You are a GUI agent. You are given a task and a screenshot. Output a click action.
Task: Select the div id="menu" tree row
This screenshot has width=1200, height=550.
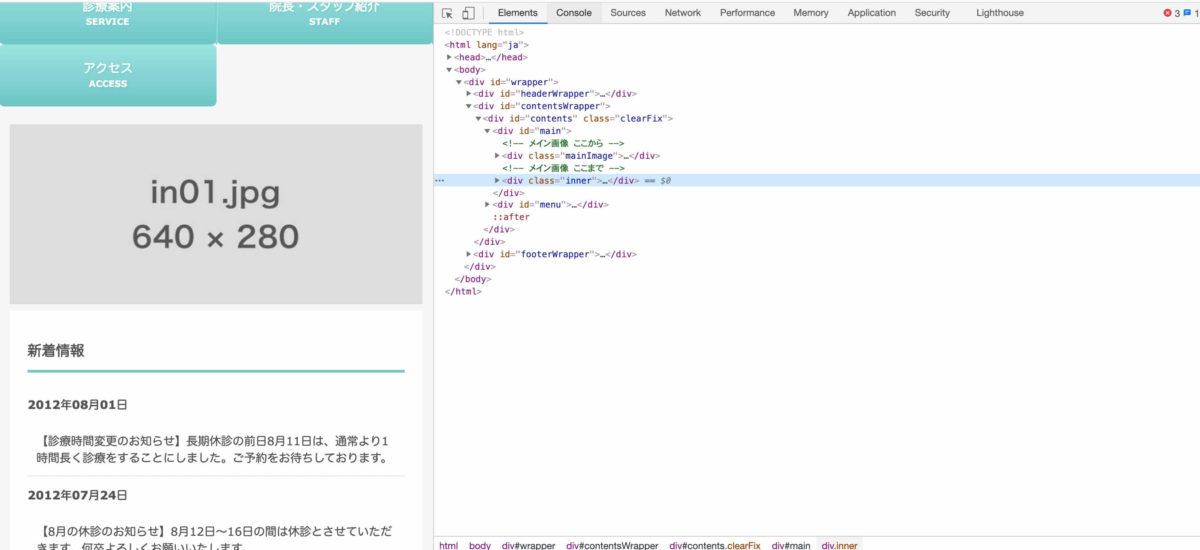(550, 205)
